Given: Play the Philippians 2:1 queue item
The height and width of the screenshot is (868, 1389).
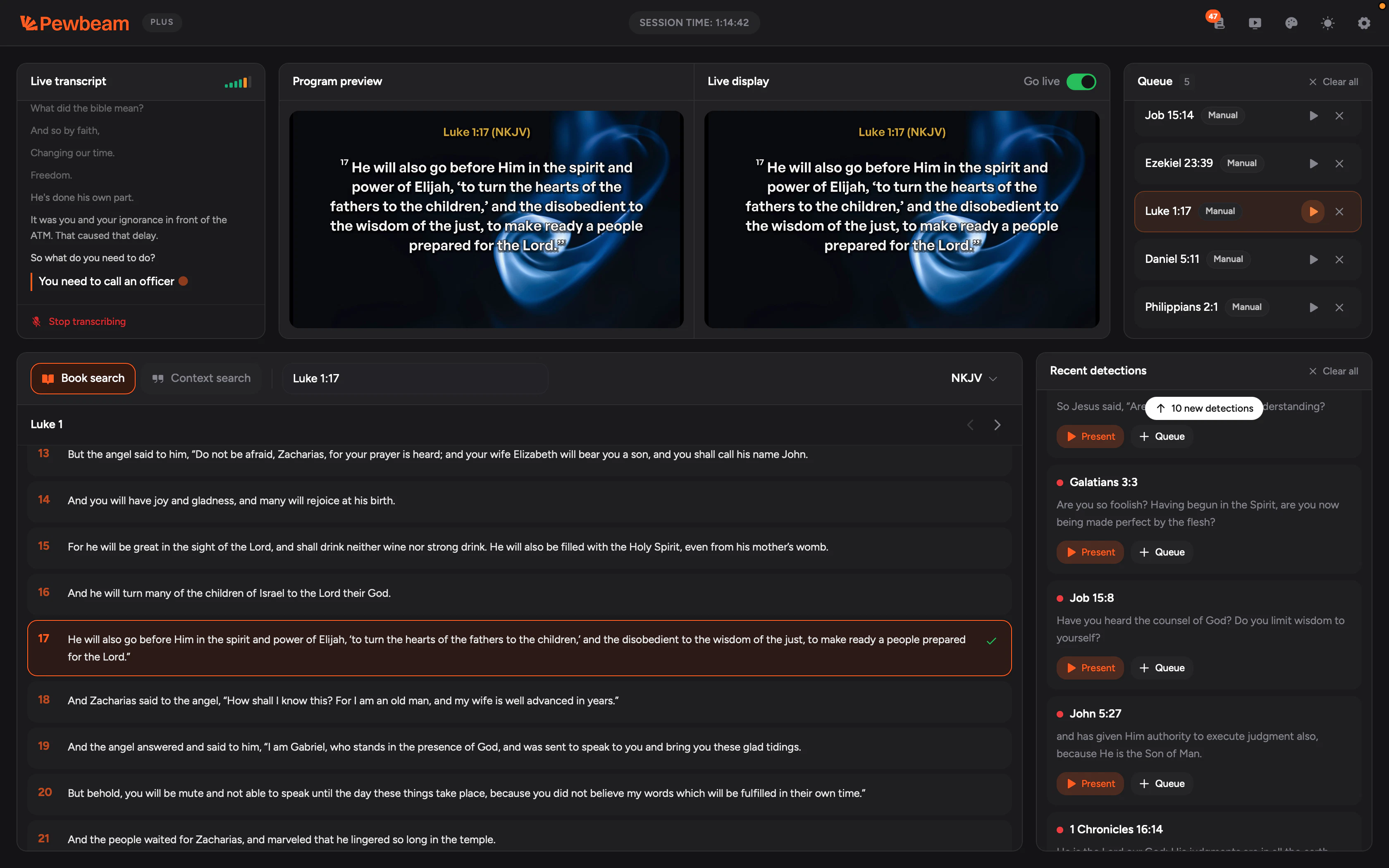Looking at the screenshot, I should point(1313,307).
